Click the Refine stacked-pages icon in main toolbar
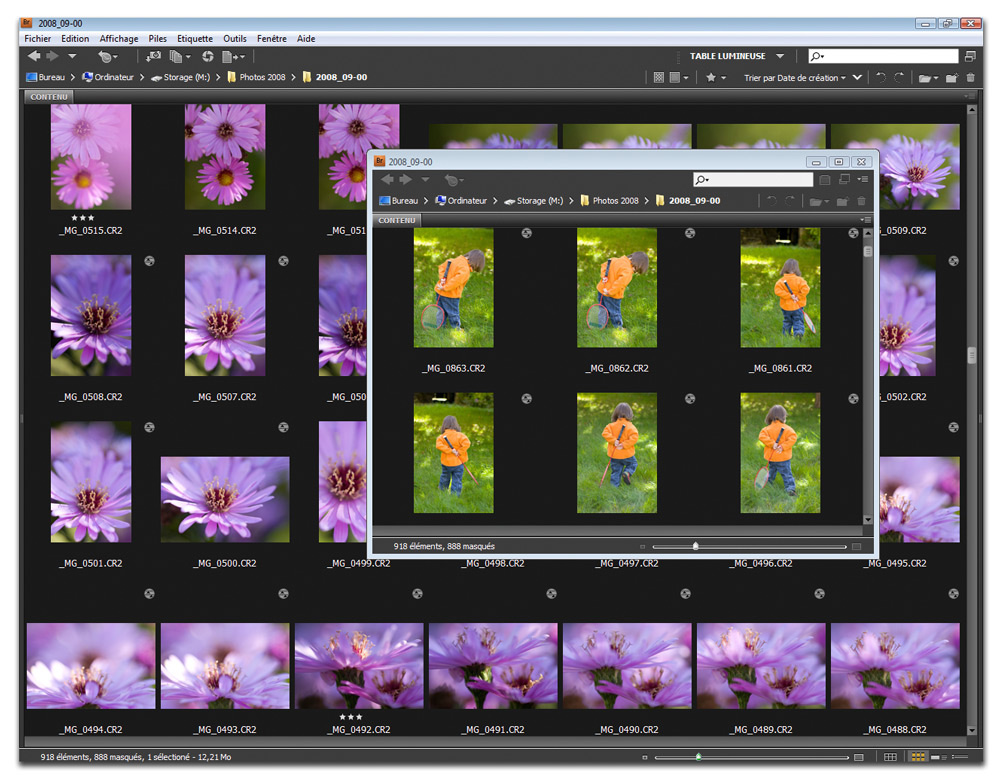Viewport: 1000px width, 780px height. tap(176, 57)
